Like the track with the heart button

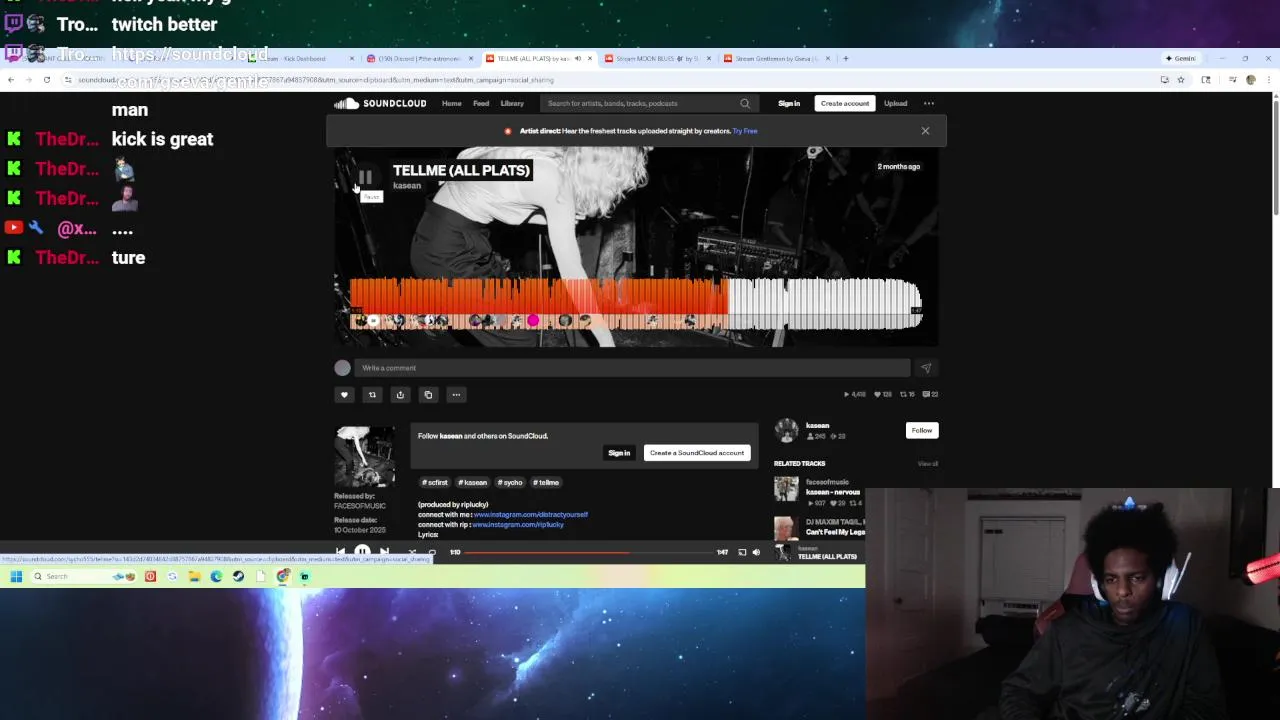tap(344, 394)
